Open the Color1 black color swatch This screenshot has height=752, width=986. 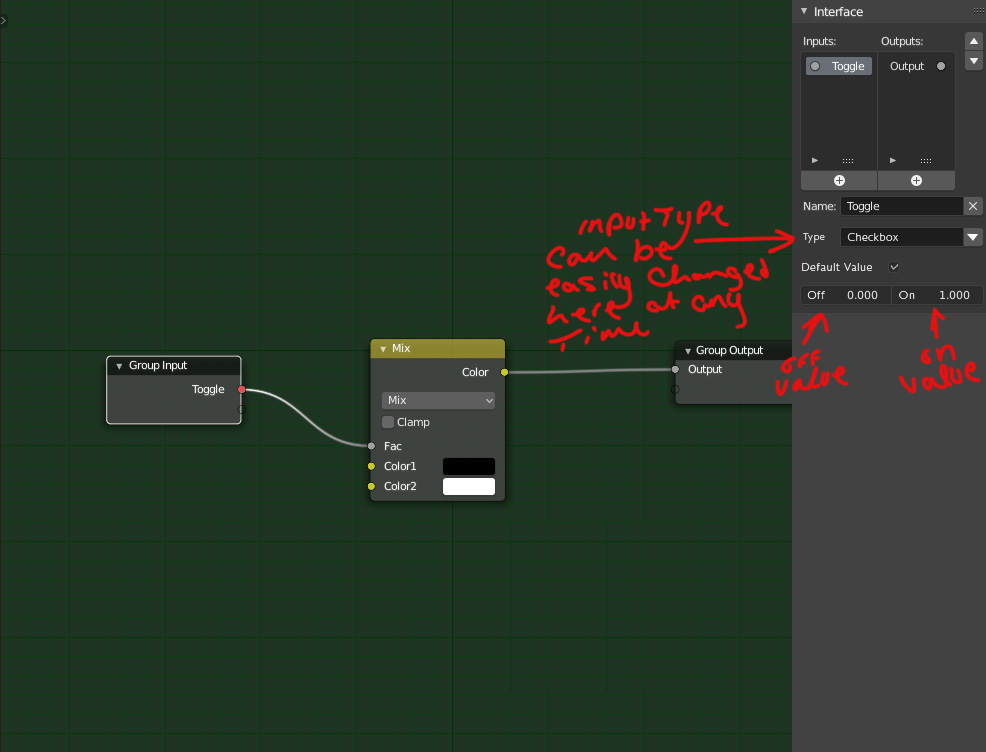(x=469, y=467)
